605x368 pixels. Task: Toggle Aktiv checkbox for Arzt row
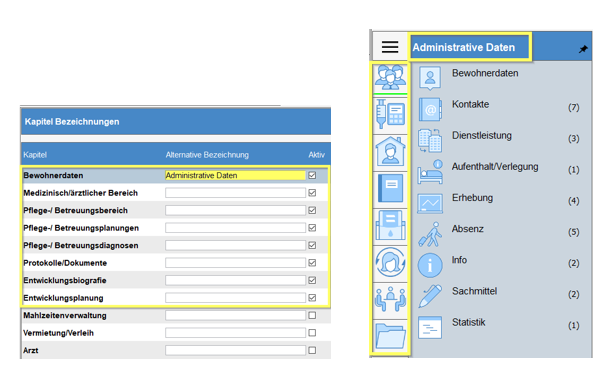[x=312, y=350]
